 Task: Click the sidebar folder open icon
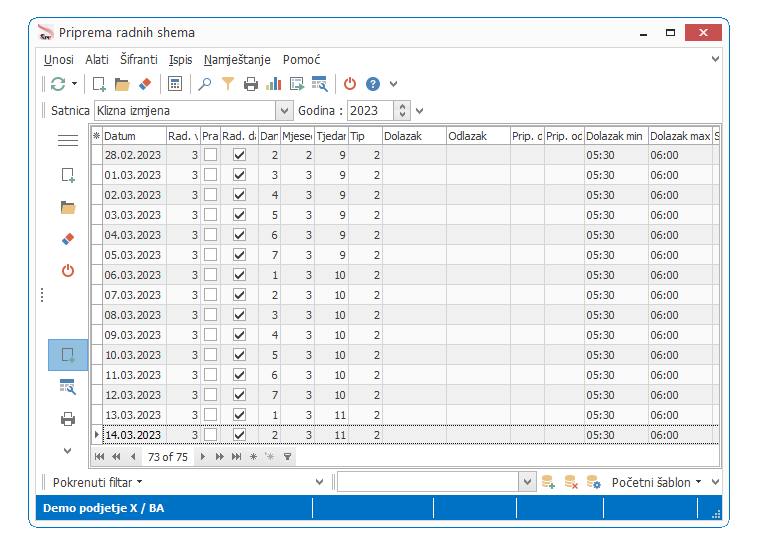(68, 207)
